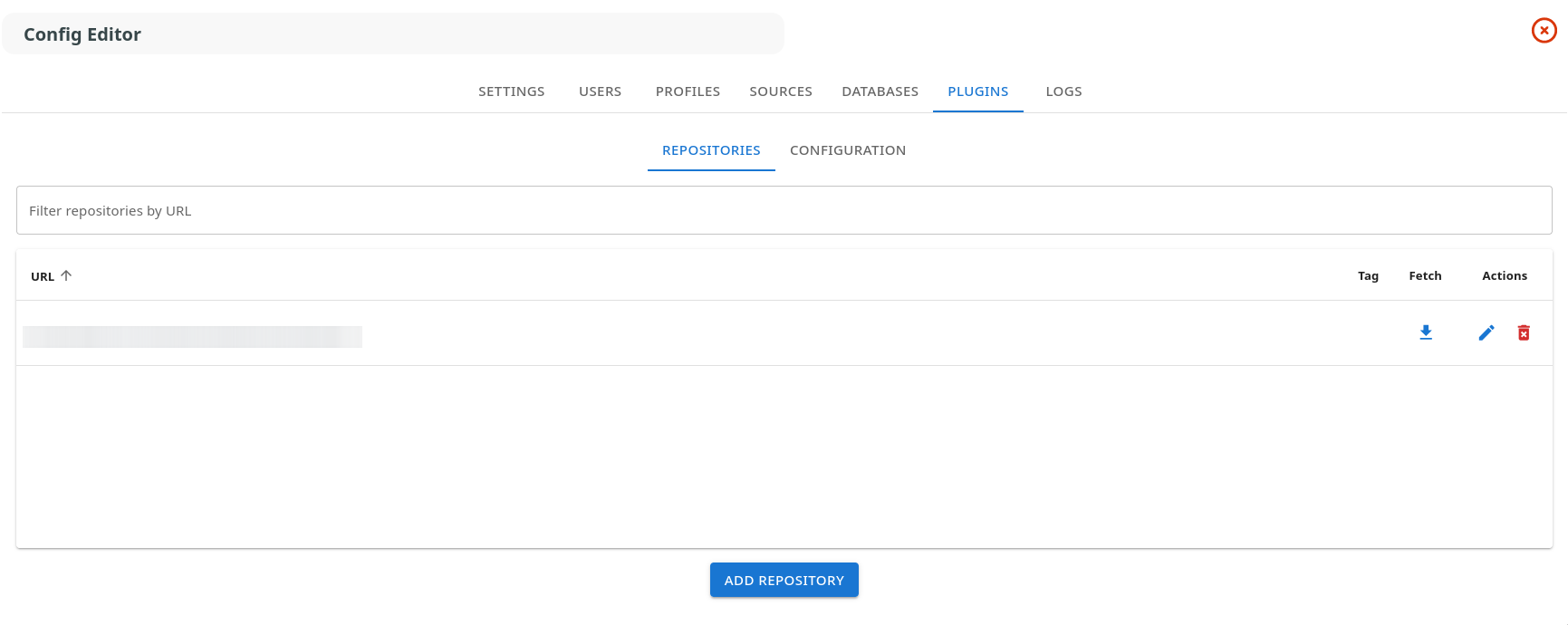This screenshot has width=1568, height=625.
Task: Switch to the Configuration sub-tab
Action: (848, 150)
